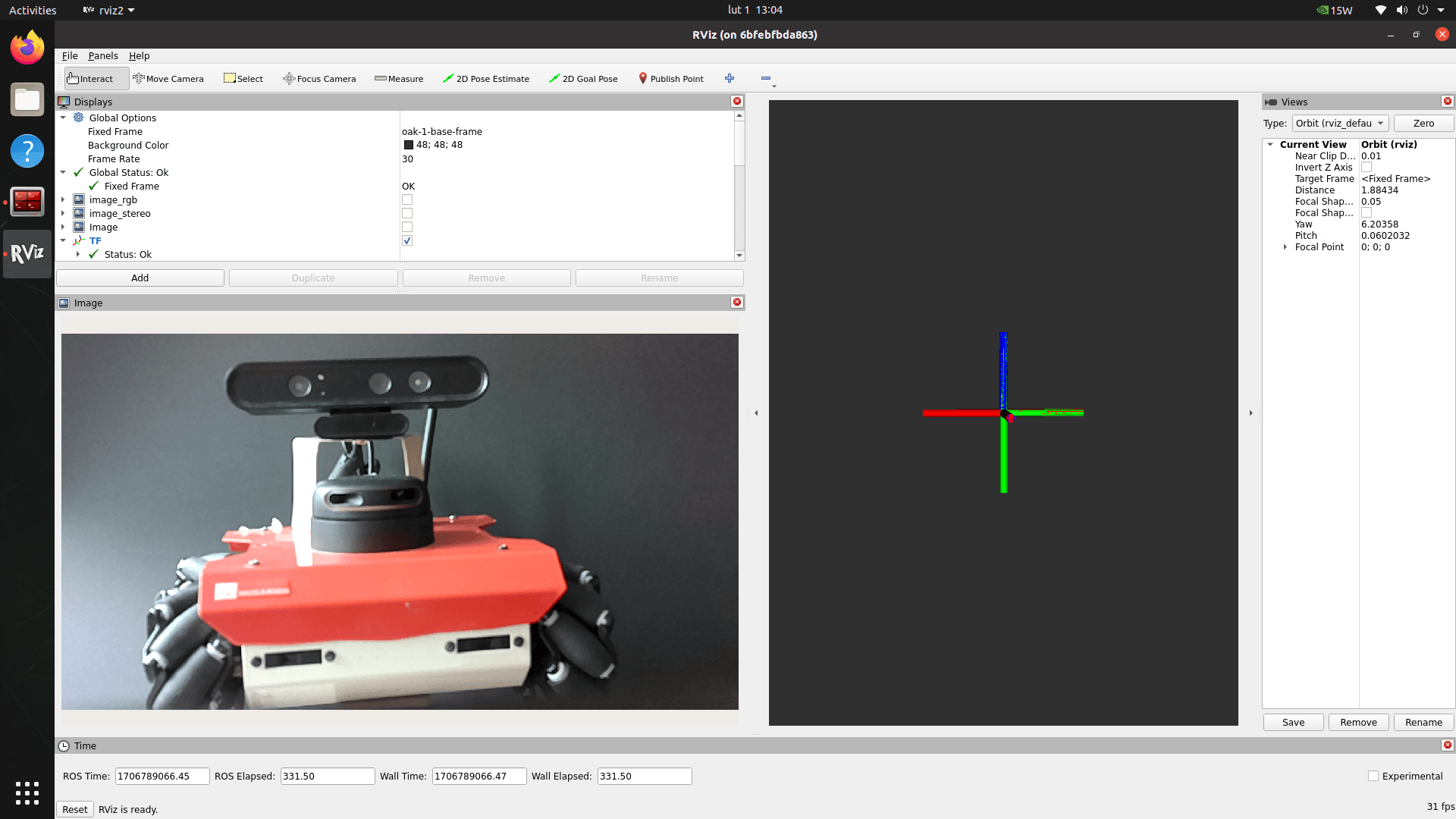Screen dimensions: 1456x819
Task: Expand TF Status: Ok row
Action: point(78,254)
